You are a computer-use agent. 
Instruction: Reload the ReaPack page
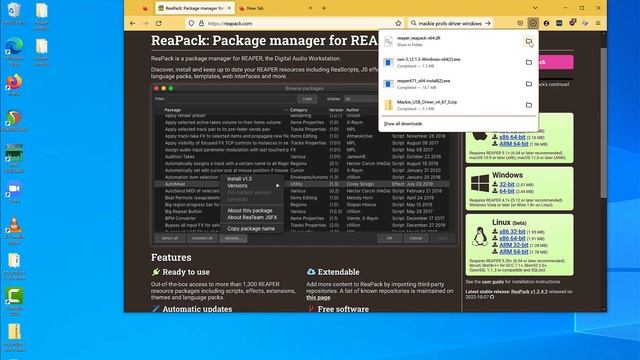159,24
